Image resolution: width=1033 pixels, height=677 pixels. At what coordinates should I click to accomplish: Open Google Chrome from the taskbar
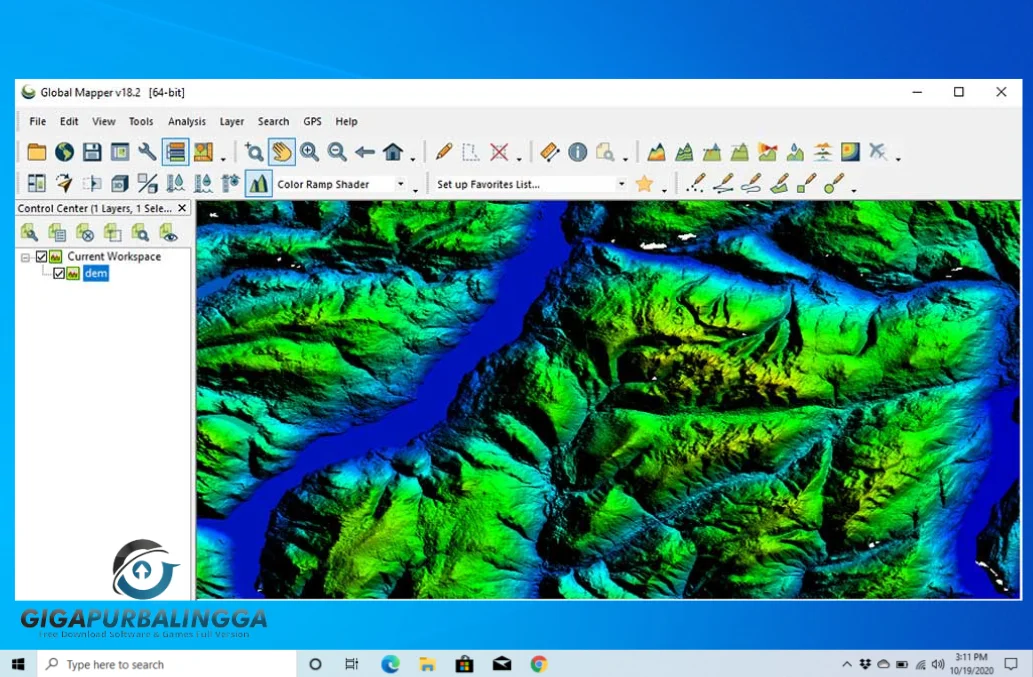(x=539, y=664)
